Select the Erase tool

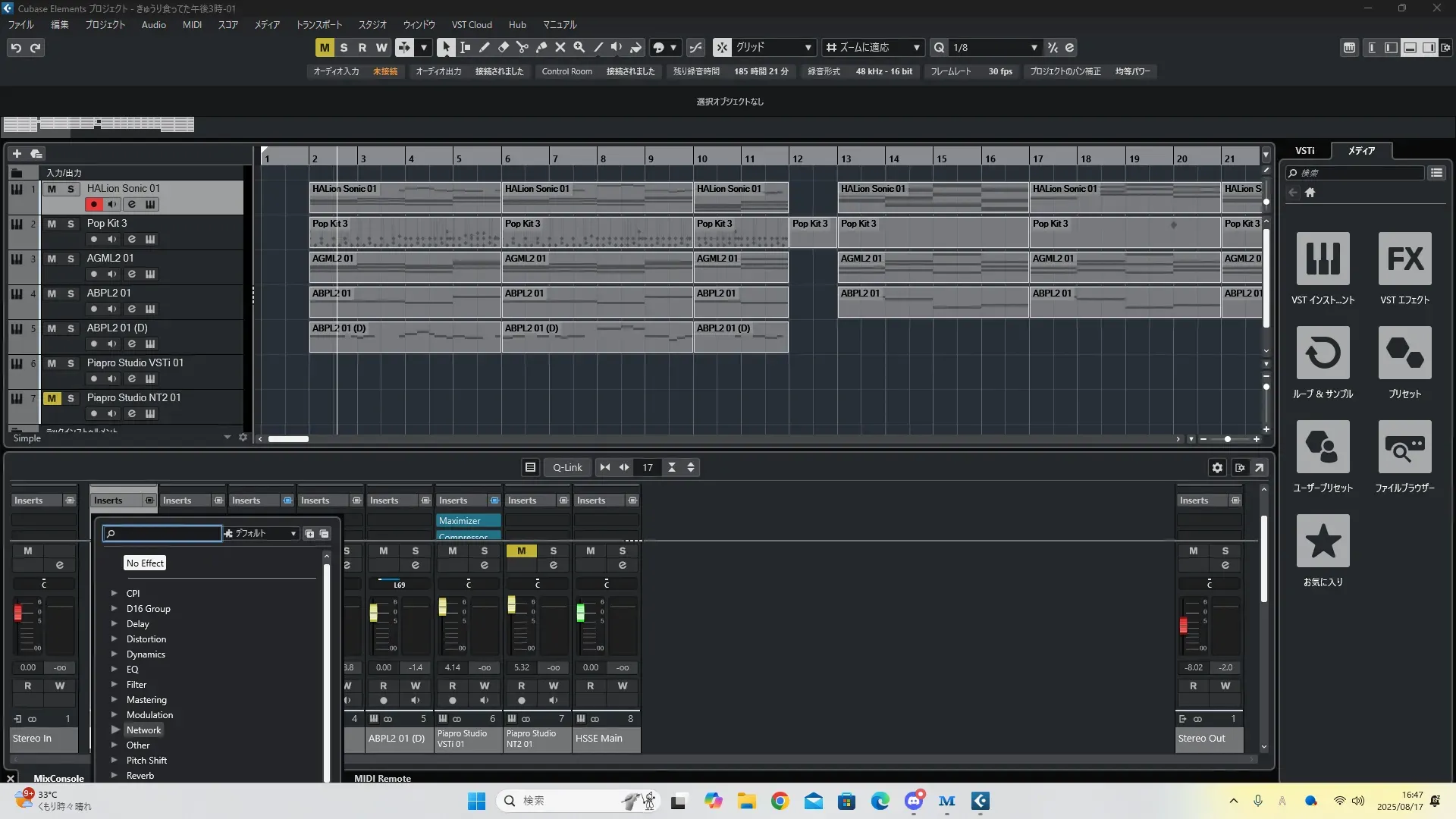point(503,47)
